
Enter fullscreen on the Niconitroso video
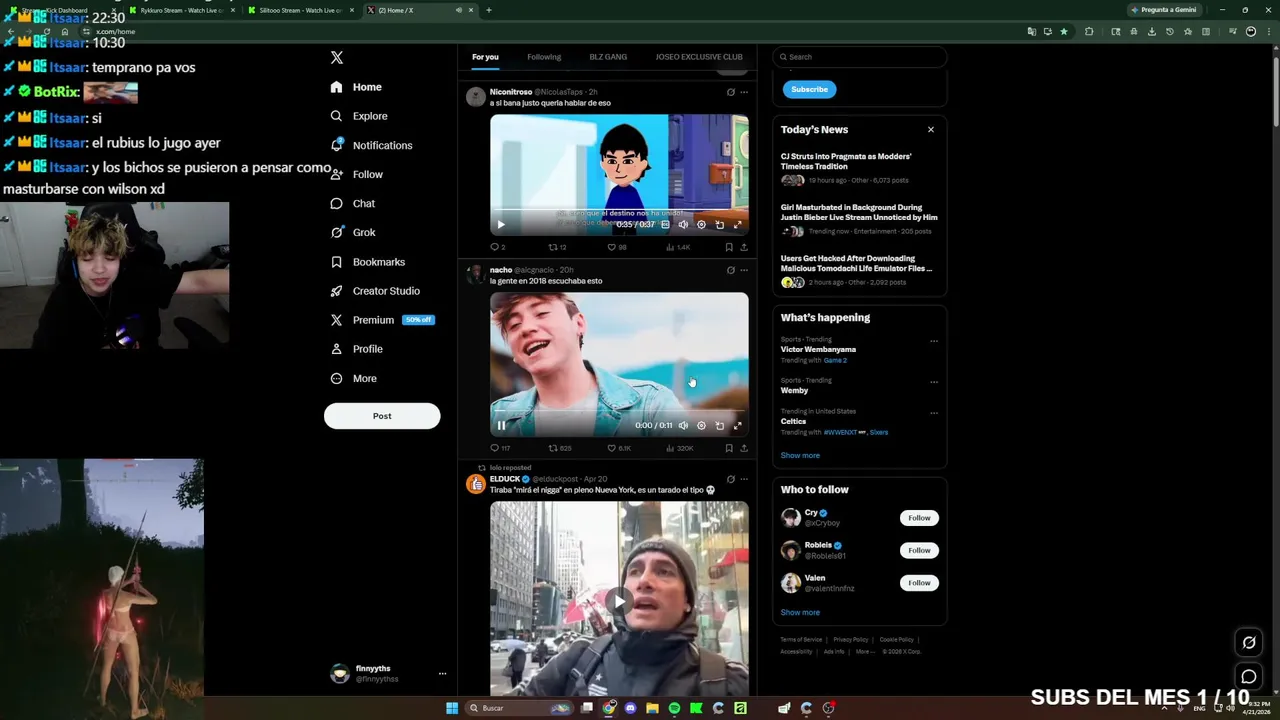(738, 224)
